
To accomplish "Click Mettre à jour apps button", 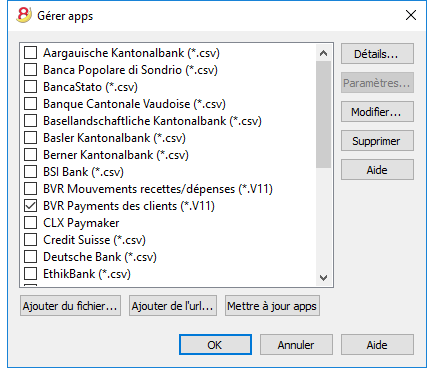I will 272,305.
